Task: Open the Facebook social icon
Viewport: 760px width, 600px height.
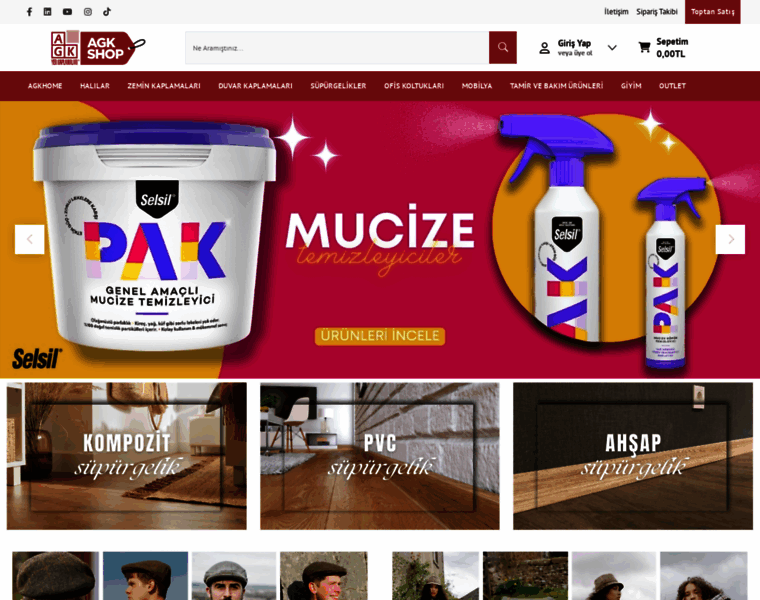Action: pyautogui.click(x=29, y=12)
